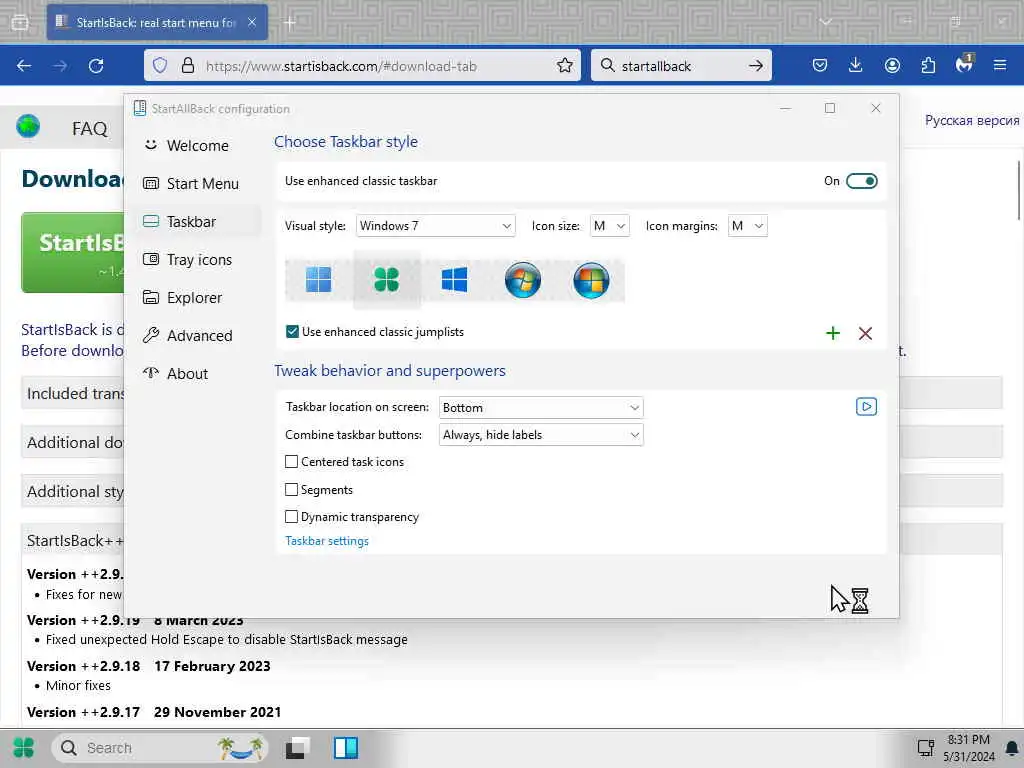Open the Welcome section in StartAllBack
Viewport: 1024px width, 768px height.
[196, 146]
